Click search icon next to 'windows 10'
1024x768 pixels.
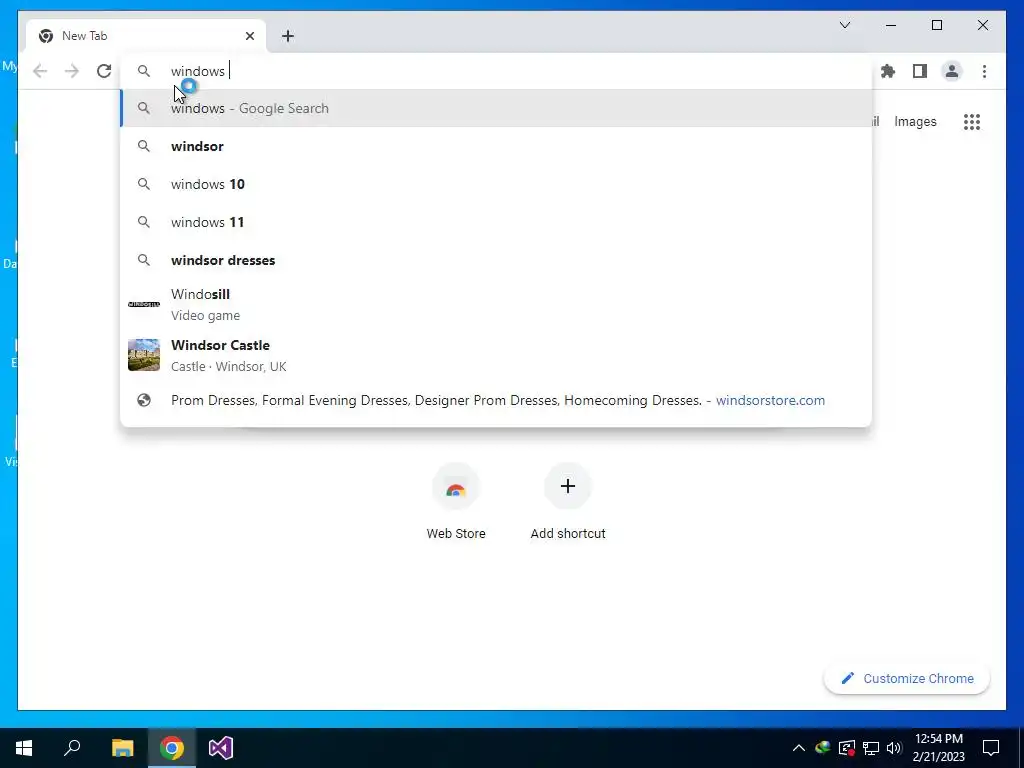pyautogui.click(x=144, y=184)
